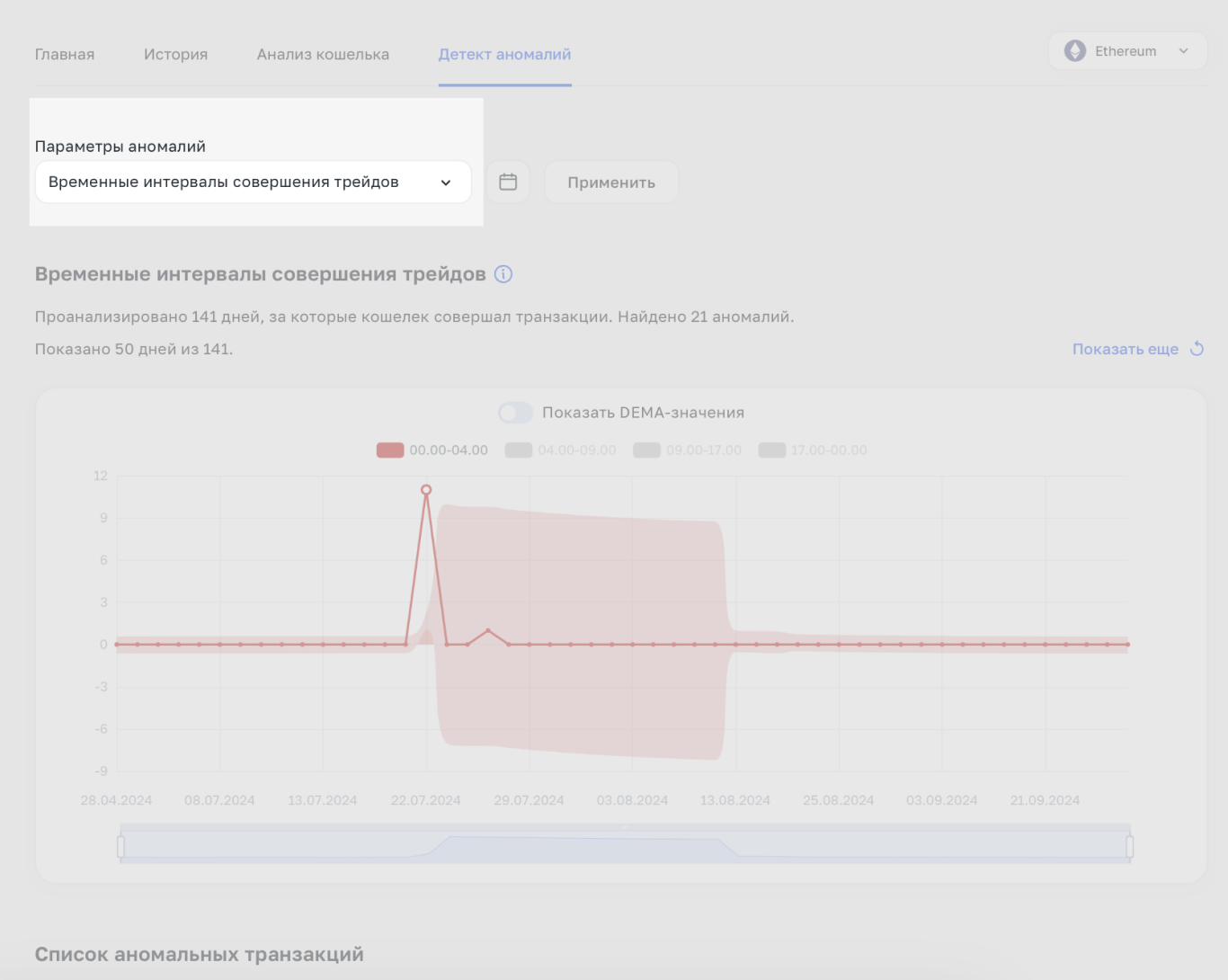Toggle the 09.00-17.00 legend series

[688, 450]
